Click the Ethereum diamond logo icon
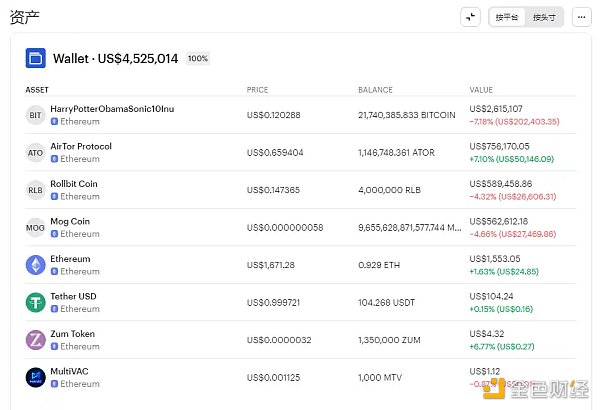The width and height of the screenshot is (600, 410). pyautogui.click(x=36, y=265)
